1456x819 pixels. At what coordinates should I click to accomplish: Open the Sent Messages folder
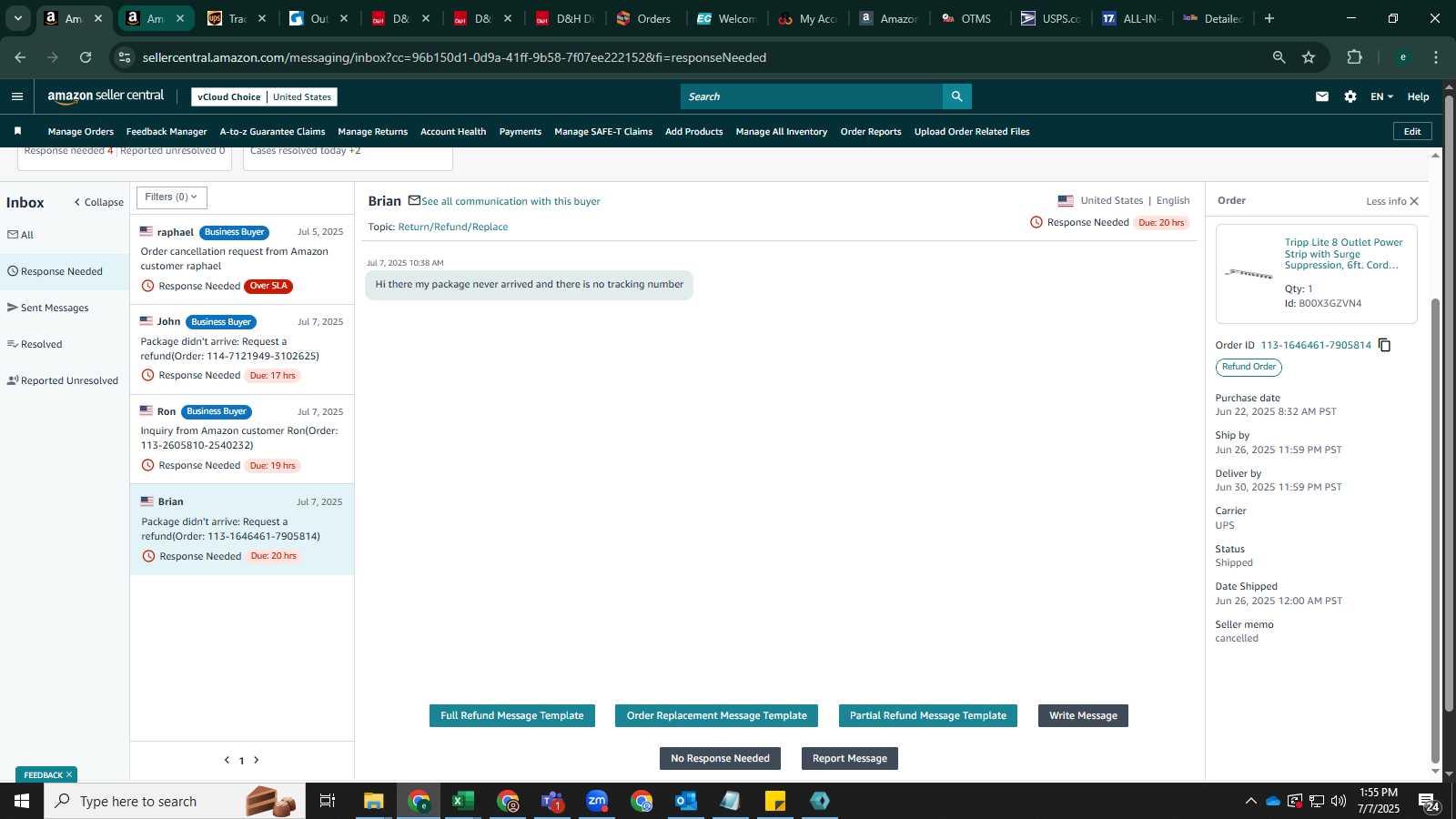pos(48,308)
